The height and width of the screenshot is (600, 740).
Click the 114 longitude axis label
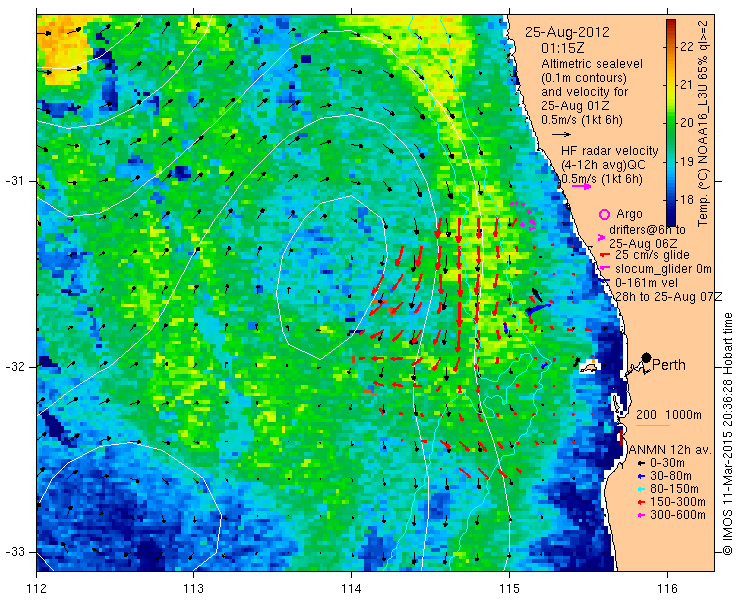point(351,589)
